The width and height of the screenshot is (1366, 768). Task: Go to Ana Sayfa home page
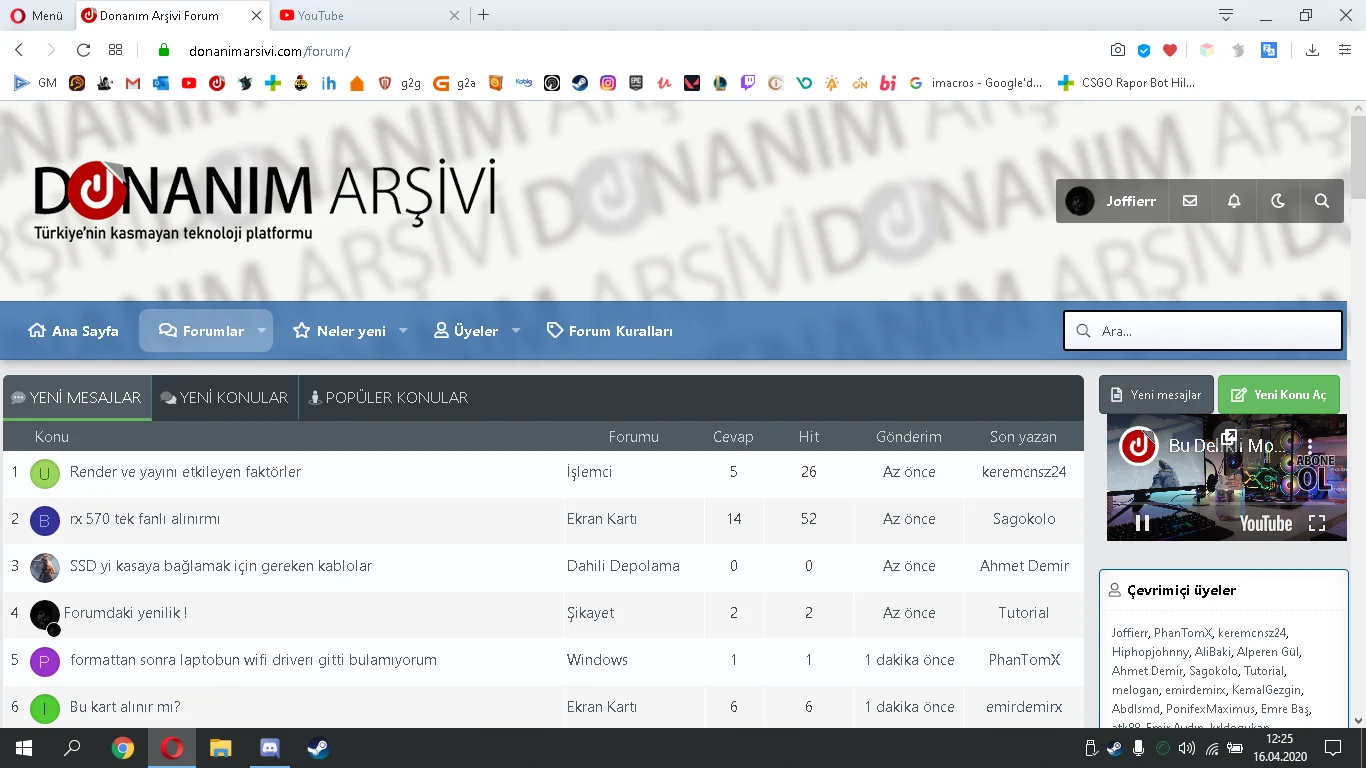pyautogui.click(x=73, y=331)
